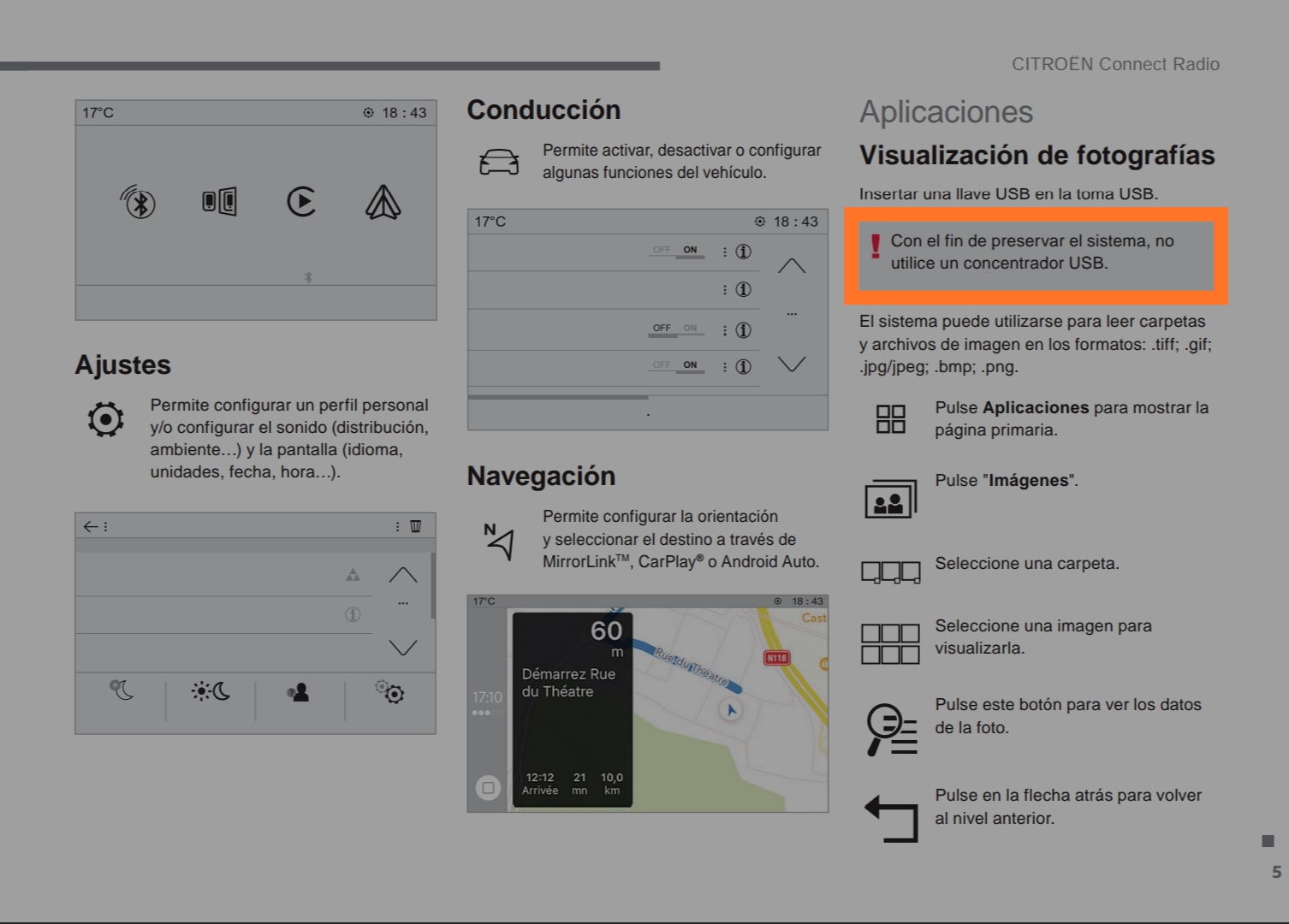Select the sun and moon brightness icon
This screenshot has width=1289, height=924.
point(211,690)
